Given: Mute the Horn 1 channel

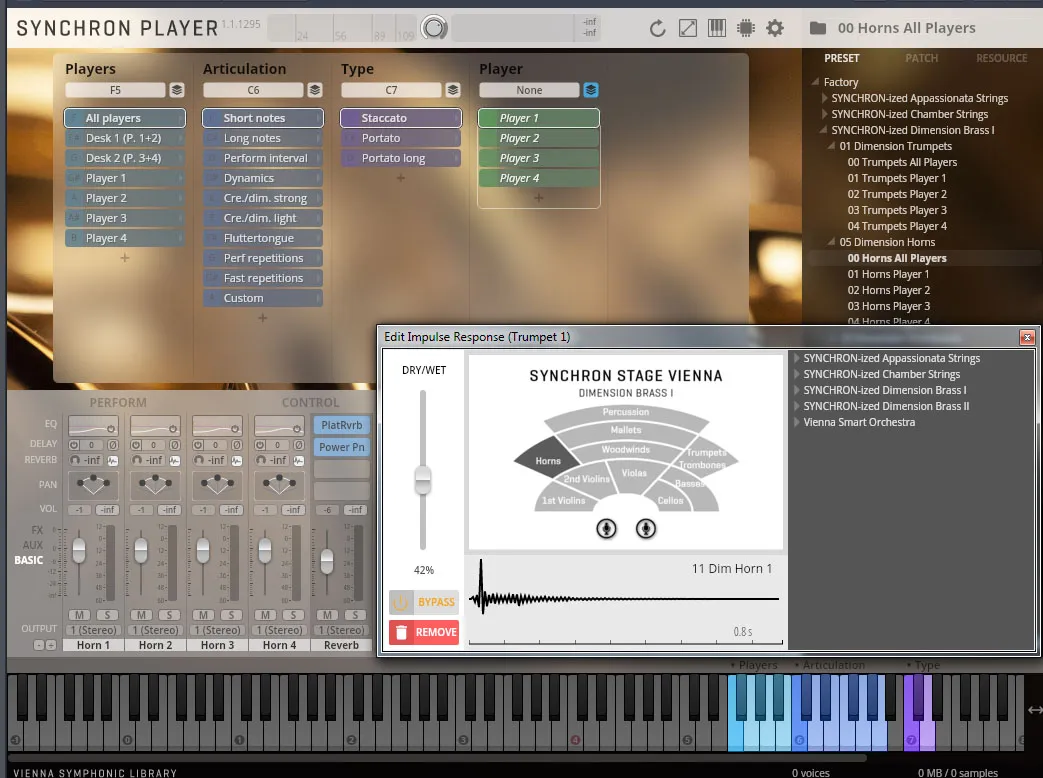Looking at the screenshot, I should tap(79, 614).
